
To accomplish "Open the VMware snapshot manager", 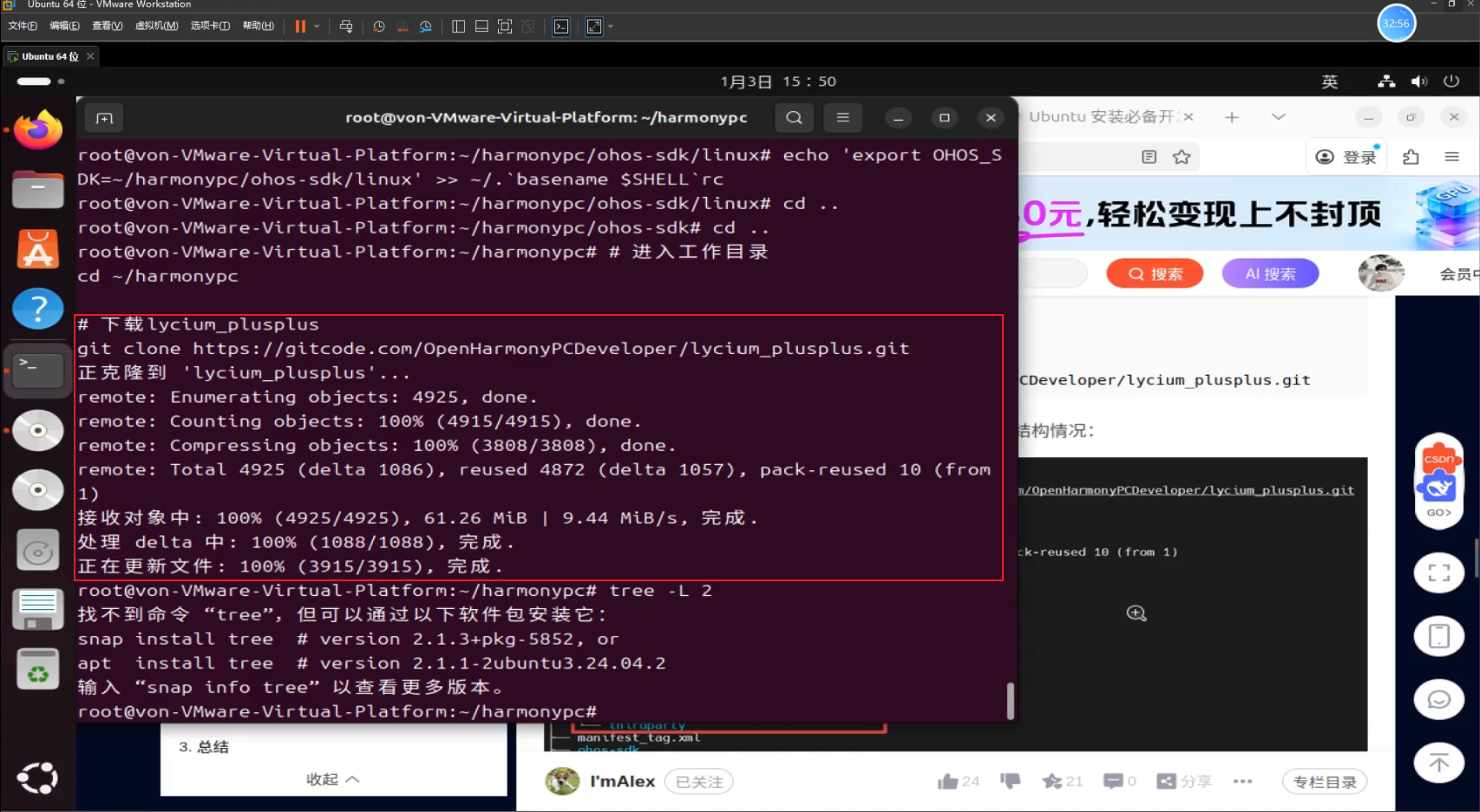I will [425, 26].
